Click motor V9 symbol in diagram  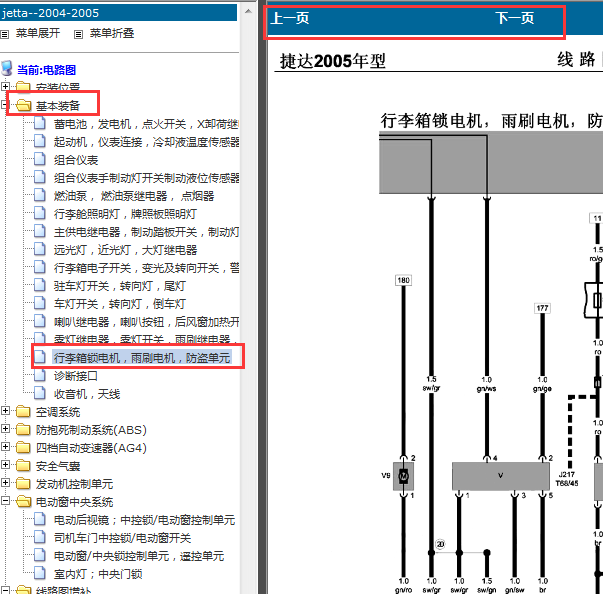pyautogui.click(x=403, y=476)
